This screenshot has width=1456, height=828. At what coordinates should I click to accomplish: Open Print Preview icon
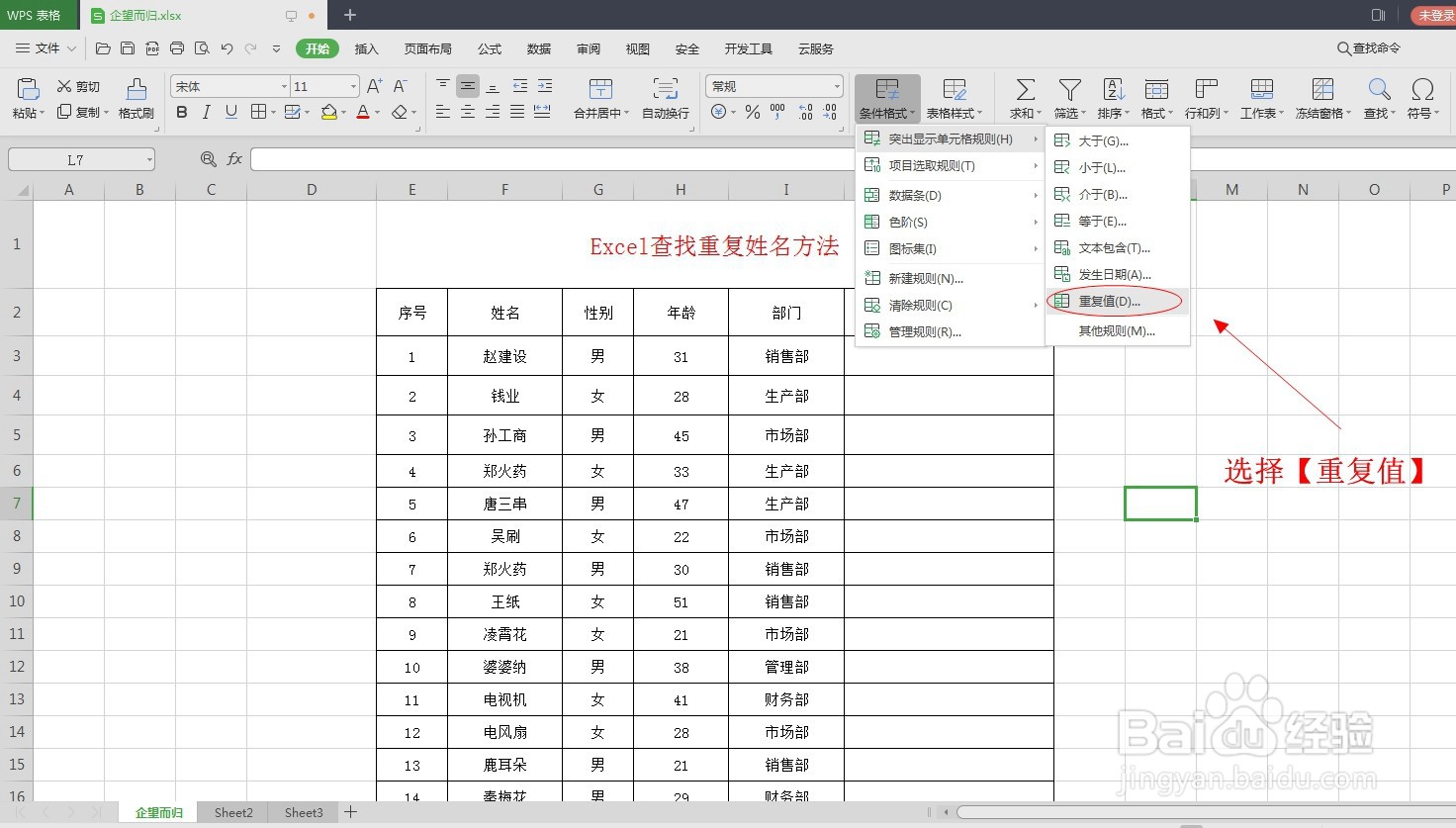point(202,48)
